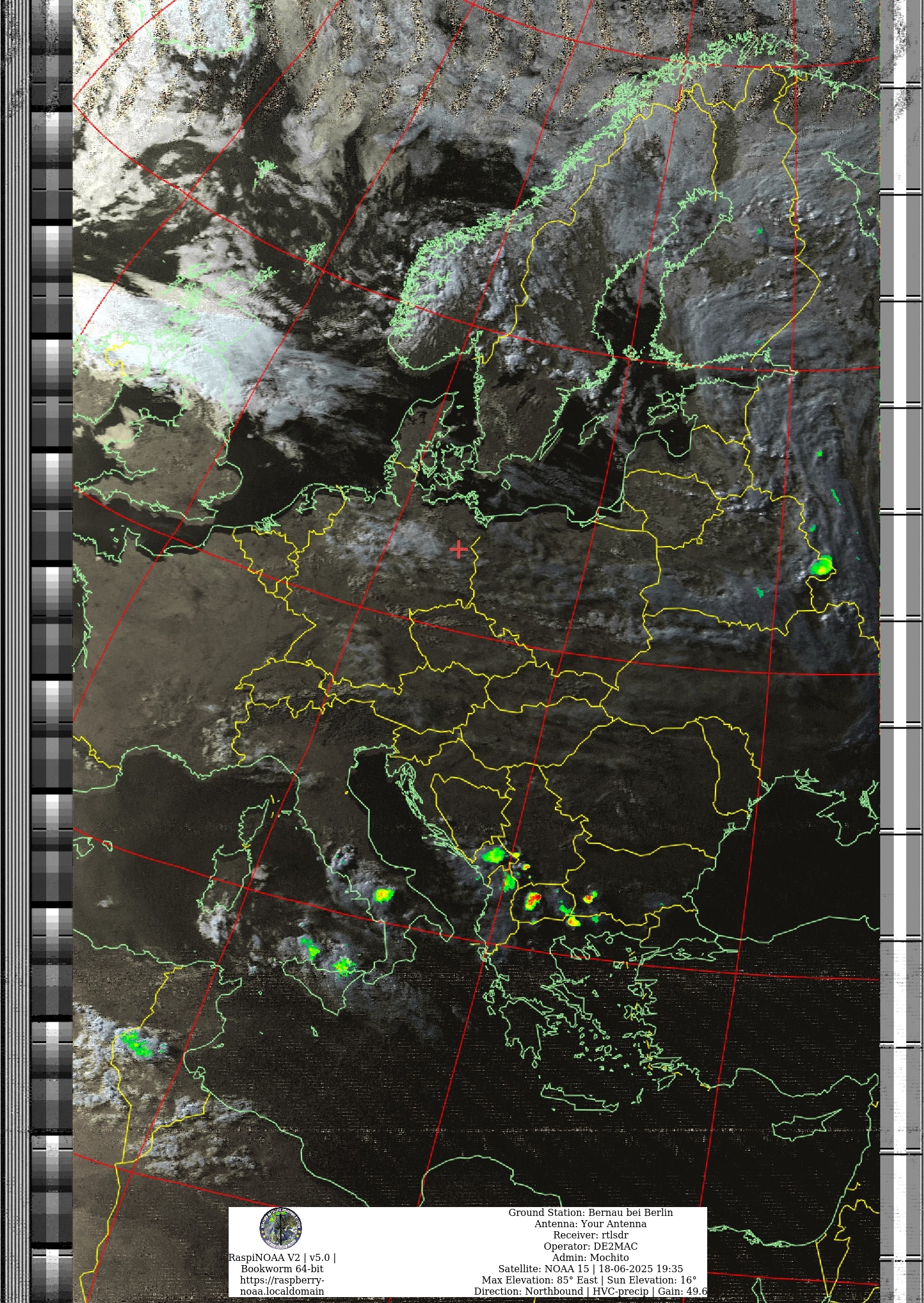Select the 'Satellite: NOAA 15' line
Screen dimensions: 924x1303
pyautogui.click(x=591, y=1269)
